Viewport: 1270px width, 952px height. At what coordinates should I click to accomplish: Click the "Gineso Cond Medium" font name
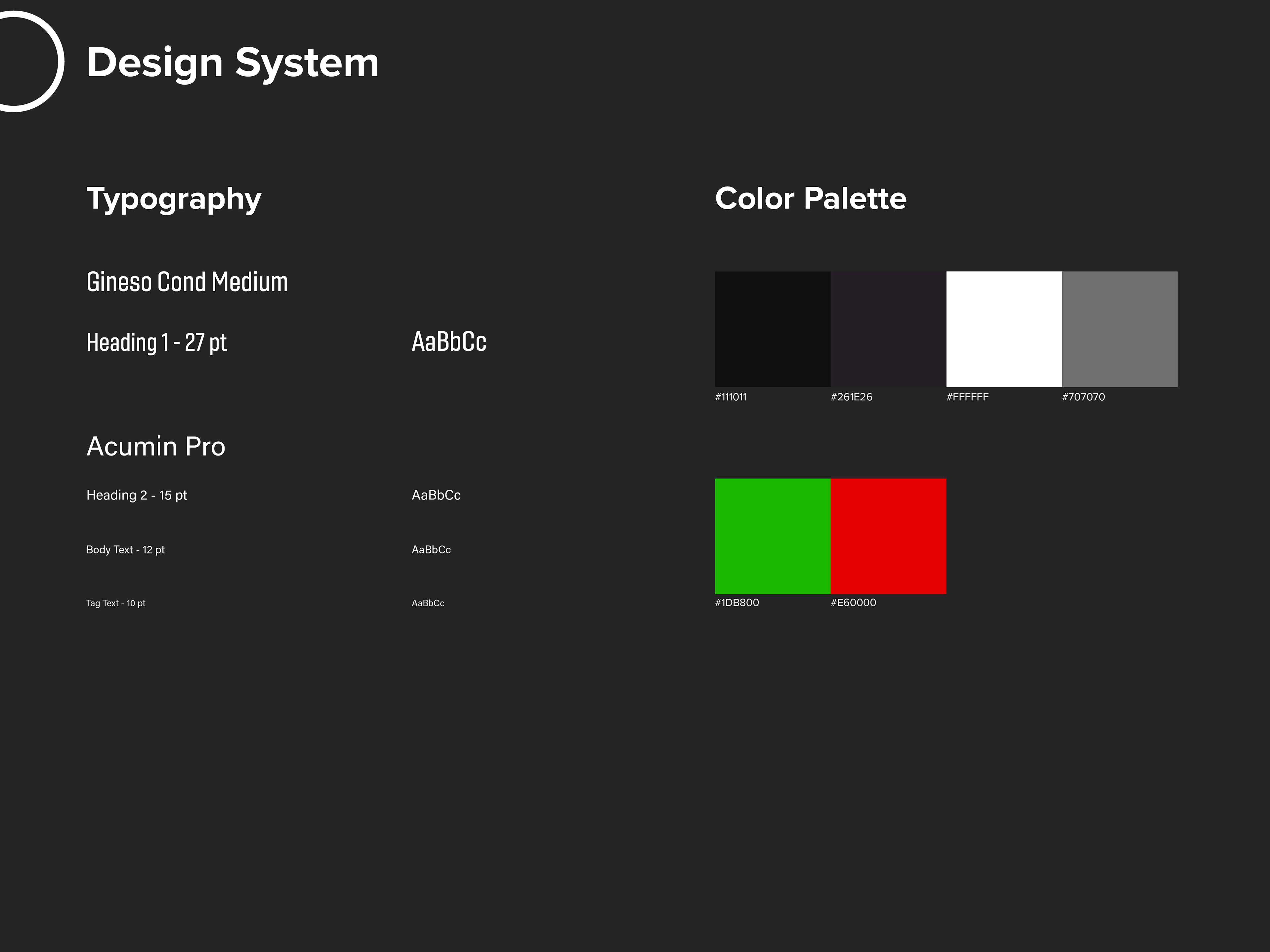(187, 282)
